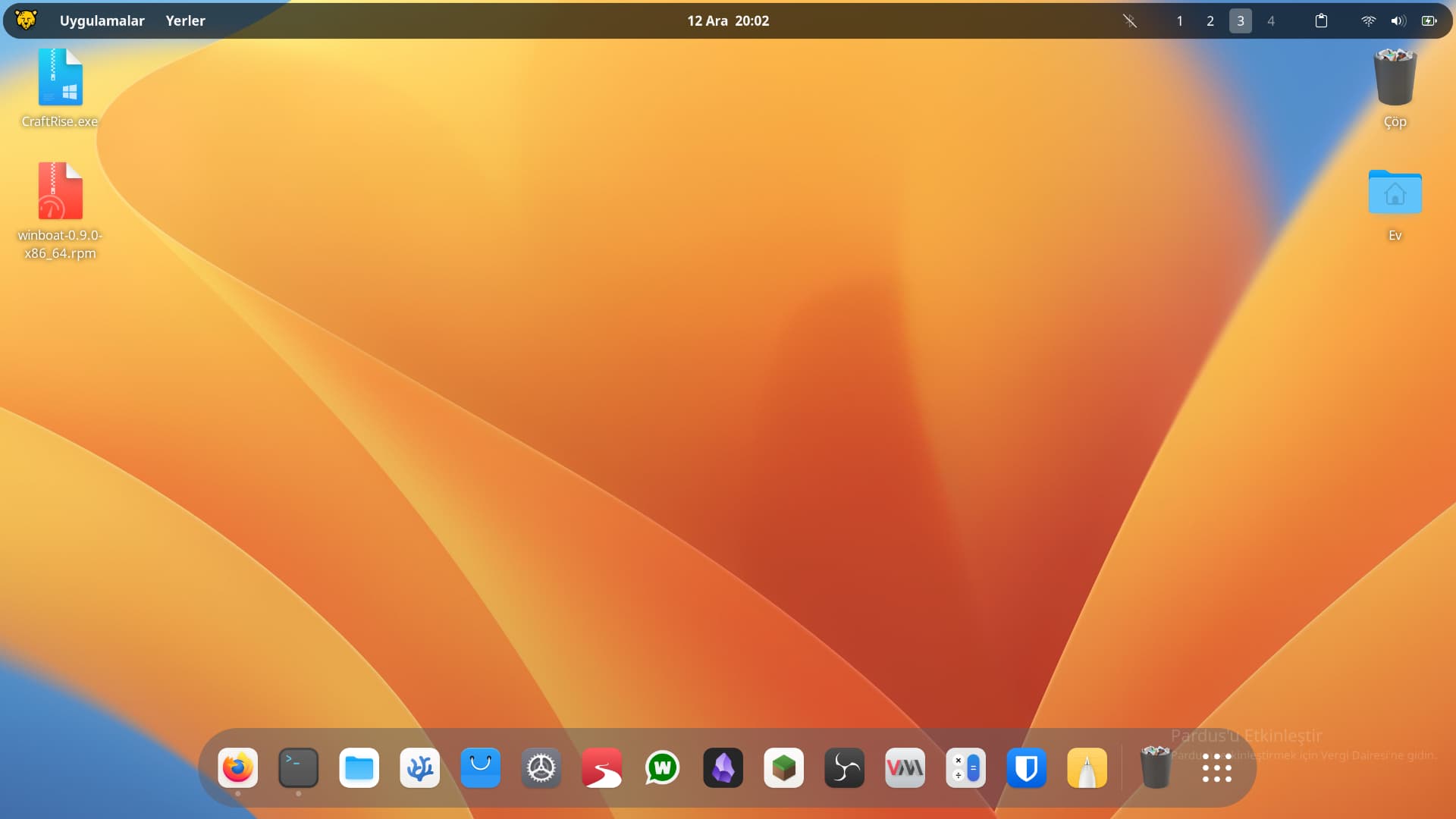This screenshot has height=819, width=1456.
Task: Click the date and time clock
Action: [x=728, y=20]
